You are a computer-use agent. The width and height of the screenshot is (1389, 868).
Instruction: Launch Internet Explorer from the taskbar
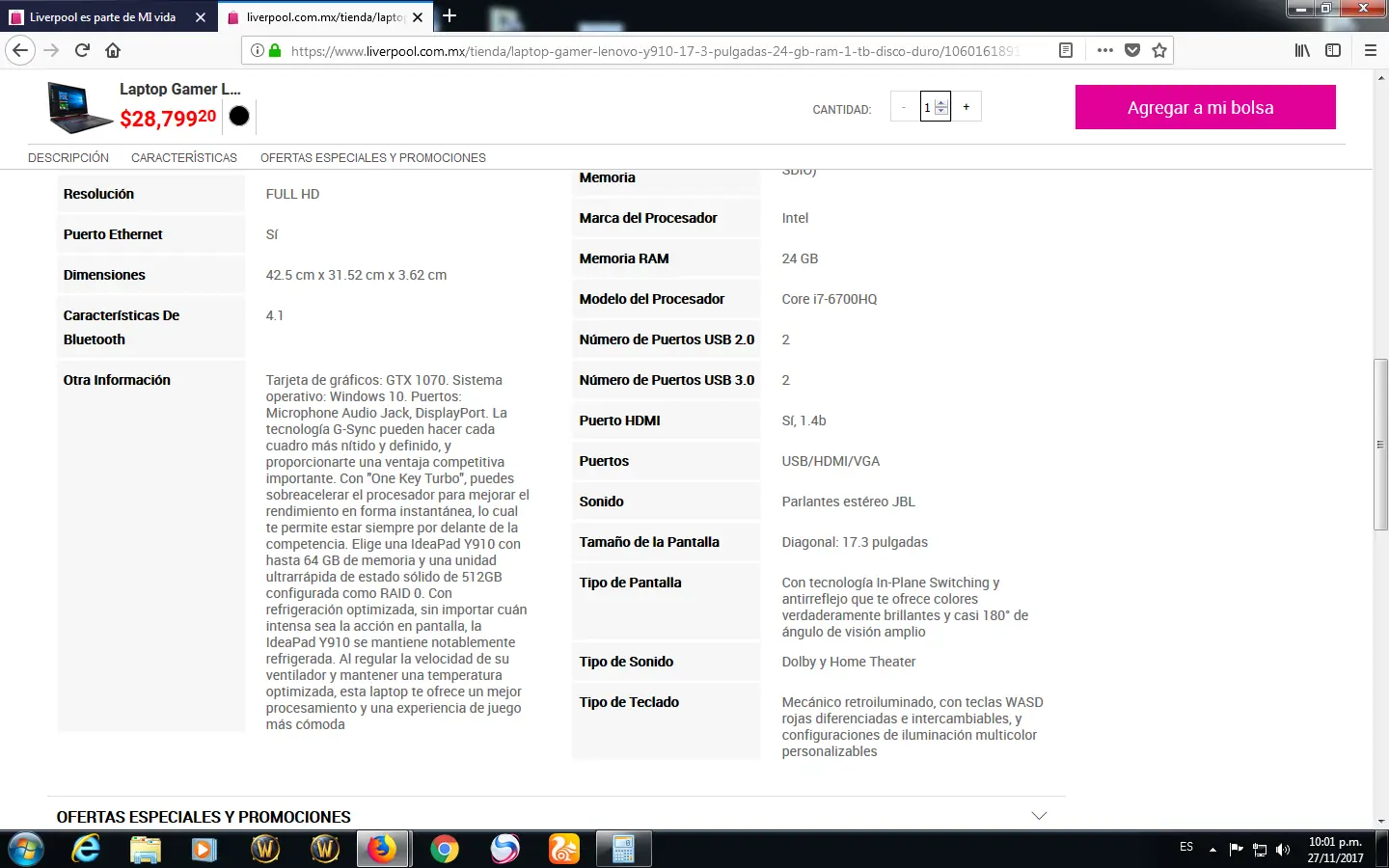coord(86,849)
